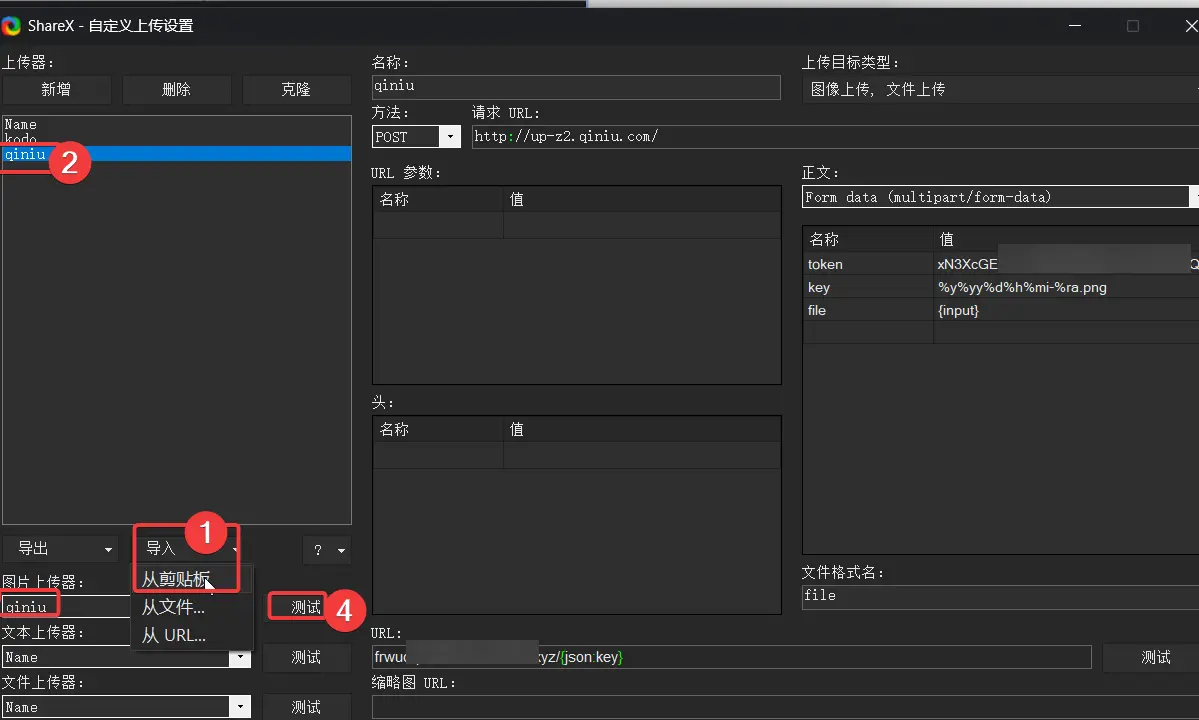Click the 名称 text field

coord(576,87)
